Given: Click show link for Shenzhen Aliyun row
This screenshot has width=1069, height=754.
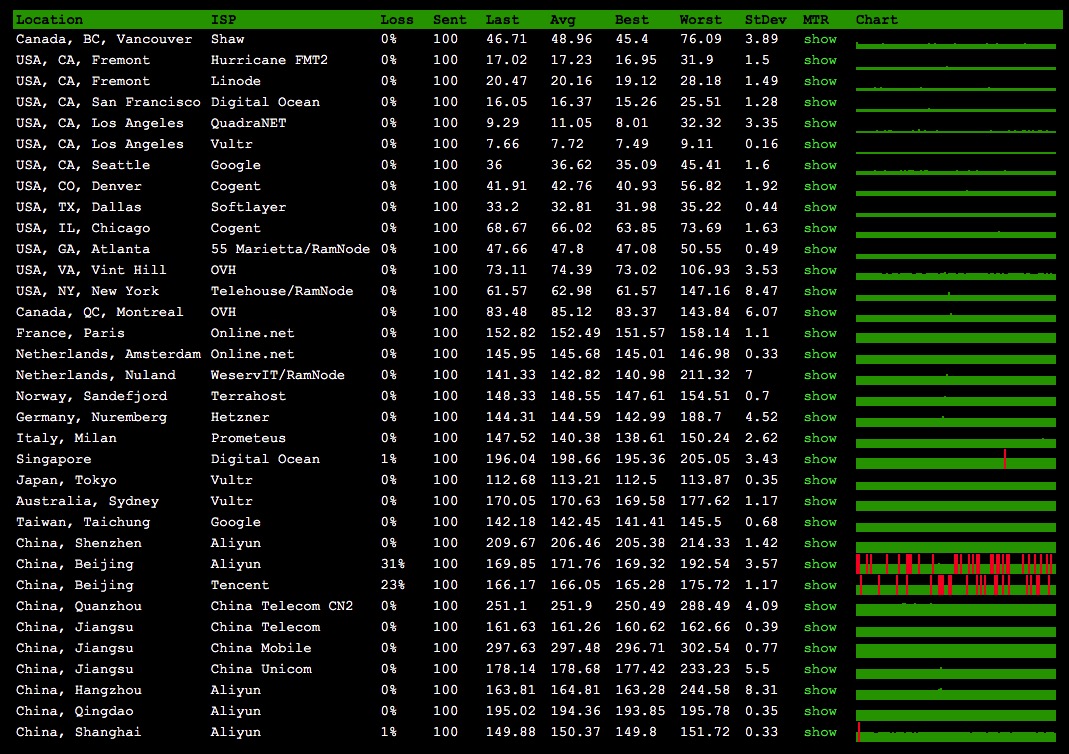Looking at the screenshot, I should coord(820,543).
